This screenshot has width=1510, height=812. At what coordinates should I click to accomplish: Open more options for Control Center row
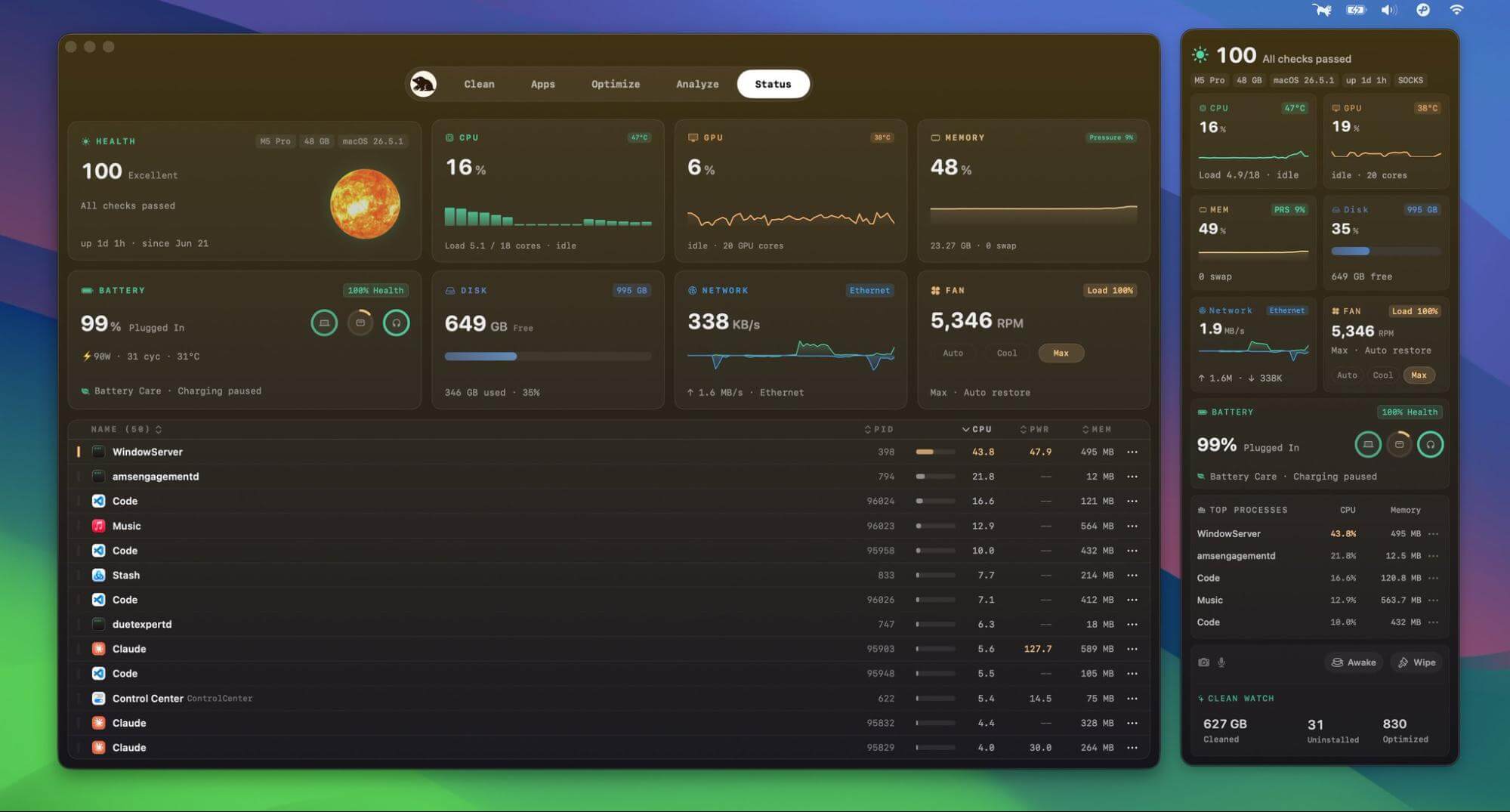click(x=1132, y=698)
